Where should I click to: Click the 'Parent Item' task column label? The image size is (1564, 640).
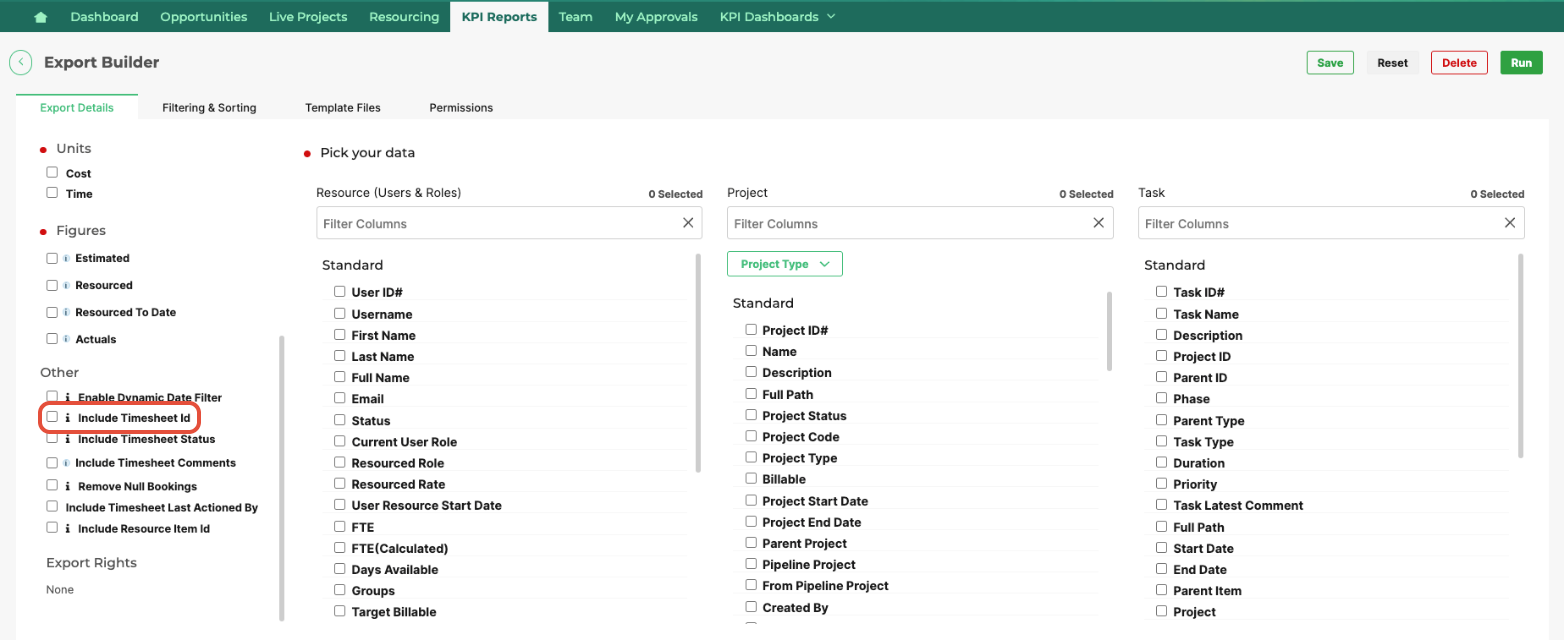[1207, 591]
